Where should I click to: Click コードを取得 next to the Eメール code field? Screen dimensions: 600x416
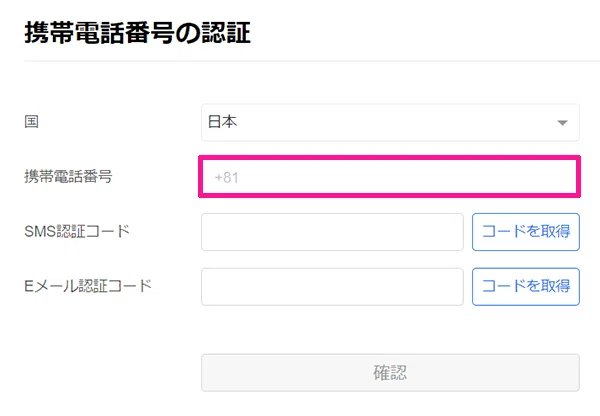click(526, 287)
